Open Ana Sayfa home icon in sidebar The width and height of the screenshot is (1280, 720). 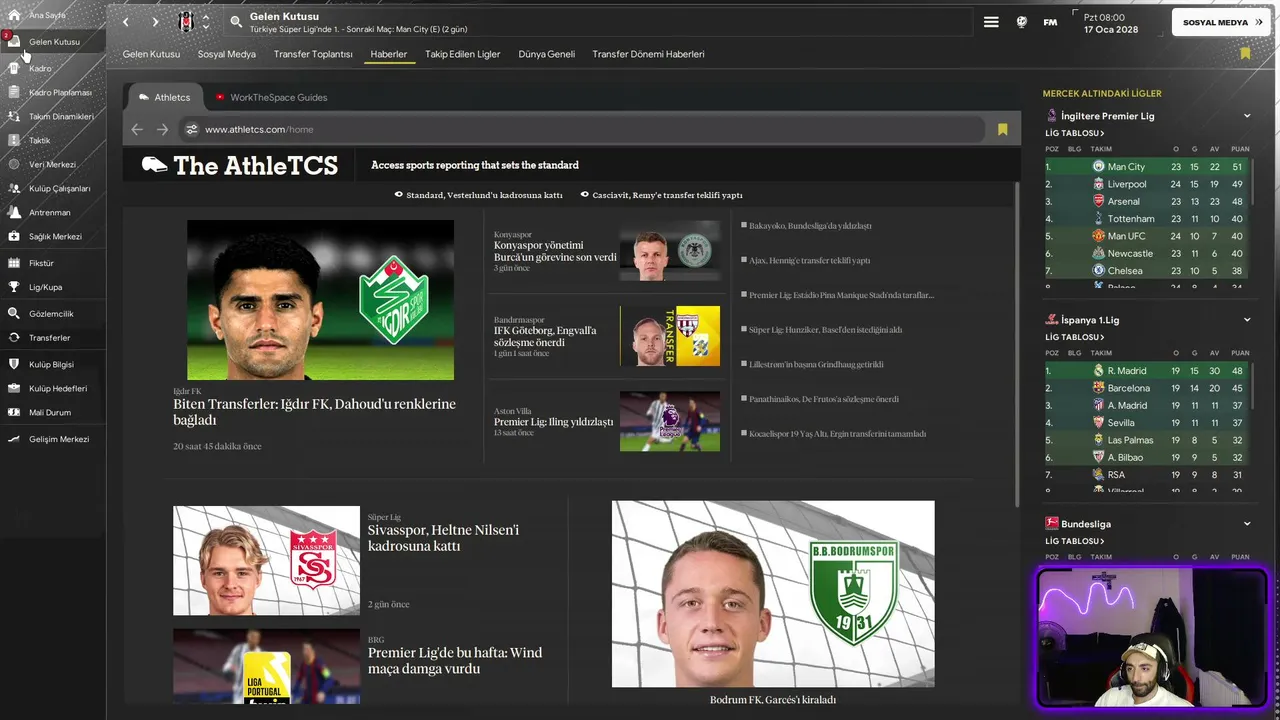(x=14, y=15)
